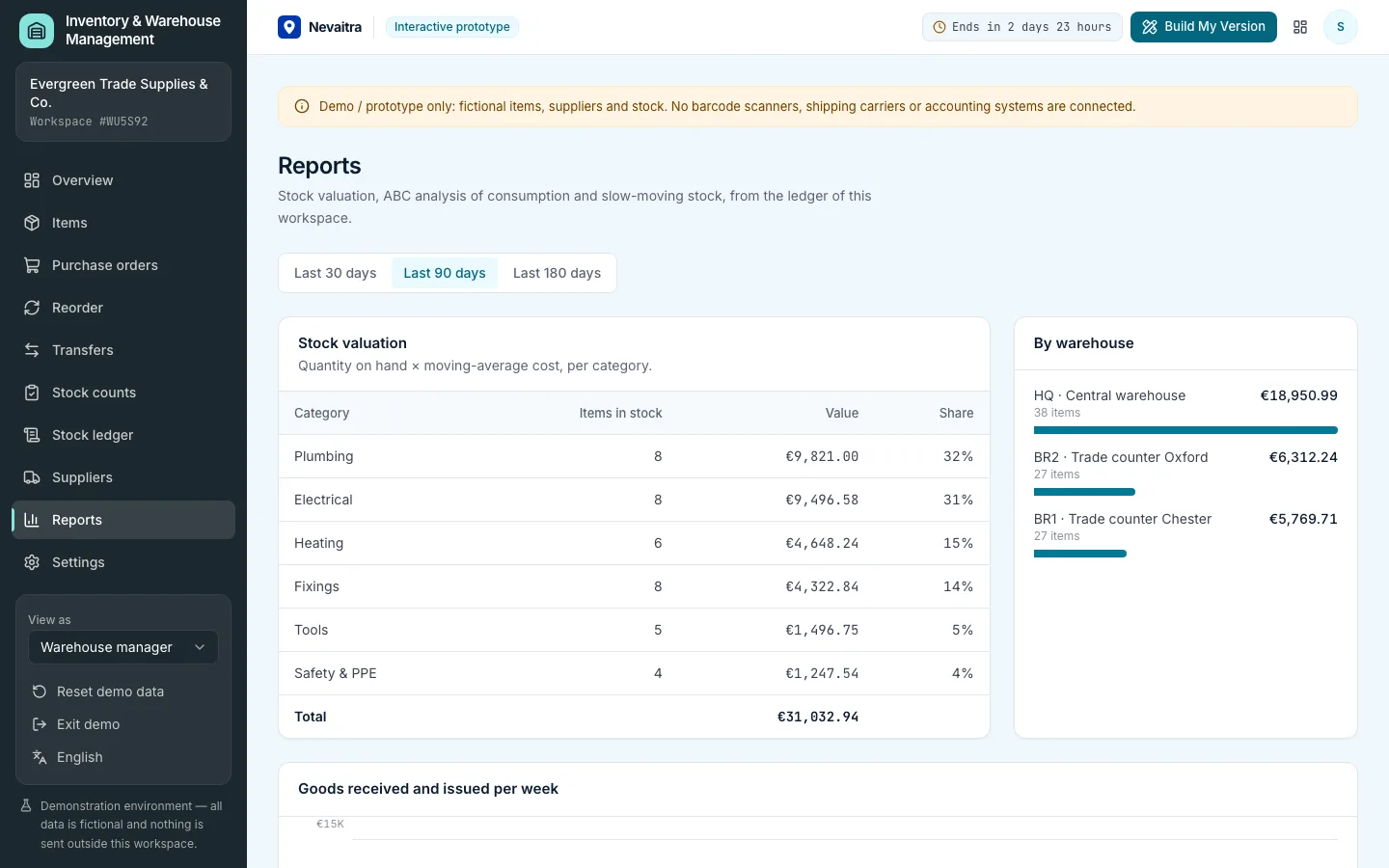Open the Suppliers page
This screenshot has width=1389, height=868.
pyautogui.click(x=123, y=477)
